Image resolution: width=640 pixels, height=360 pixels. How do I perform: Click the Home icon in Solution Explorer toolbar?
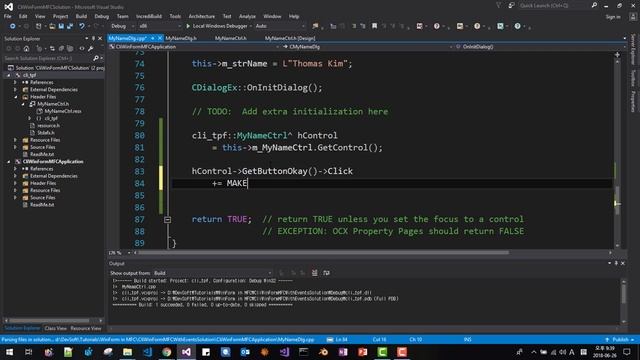click(x=27, y=48)
